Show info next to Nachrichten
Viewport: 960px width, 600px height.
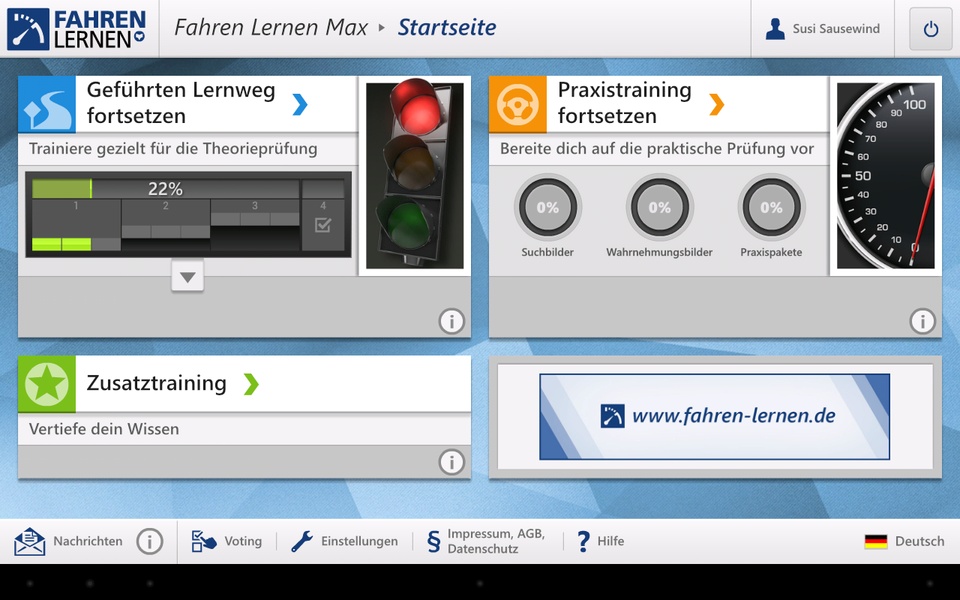[149, 541]
